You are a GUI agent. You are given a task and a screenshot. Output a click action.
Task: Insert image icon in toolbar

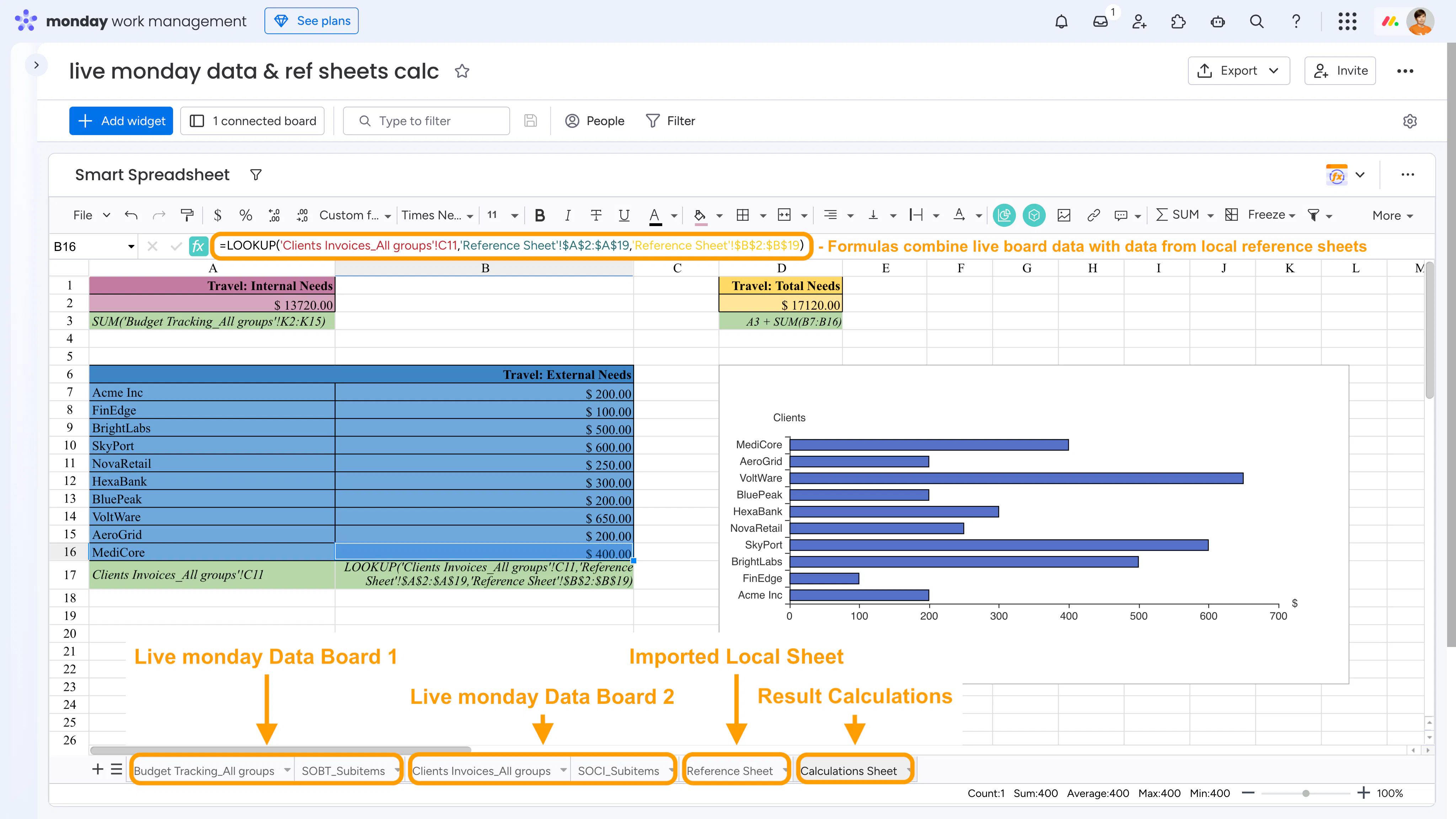point(1064,215)
